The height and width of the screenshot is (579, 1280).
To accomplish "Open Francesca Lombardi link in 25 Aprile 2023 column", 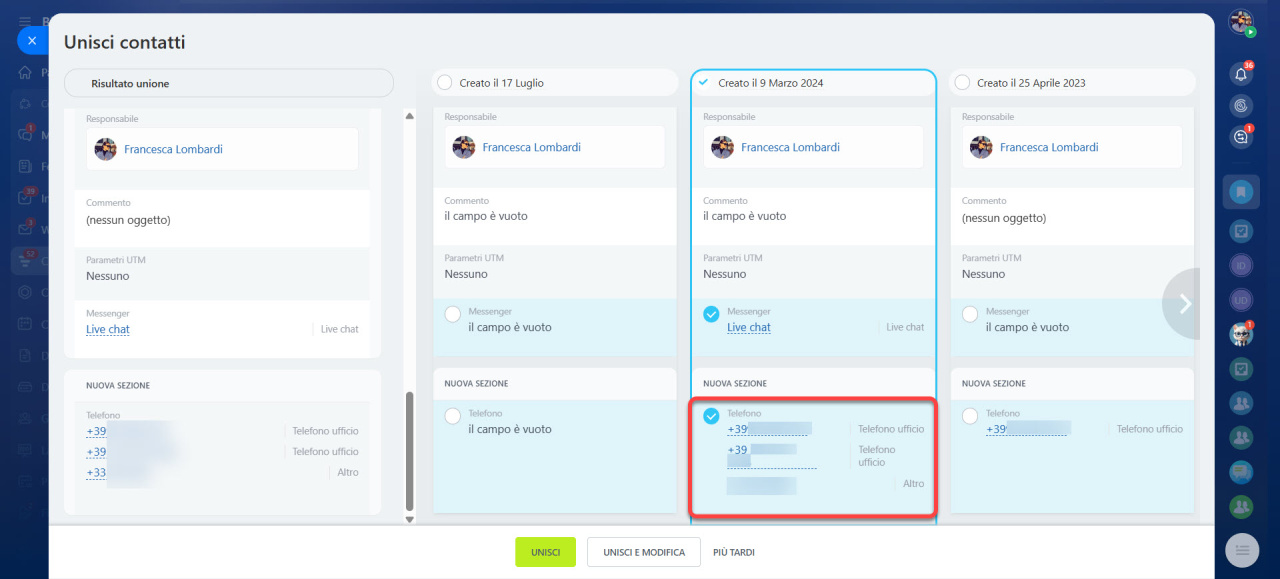I will (x=1049, y=147).
